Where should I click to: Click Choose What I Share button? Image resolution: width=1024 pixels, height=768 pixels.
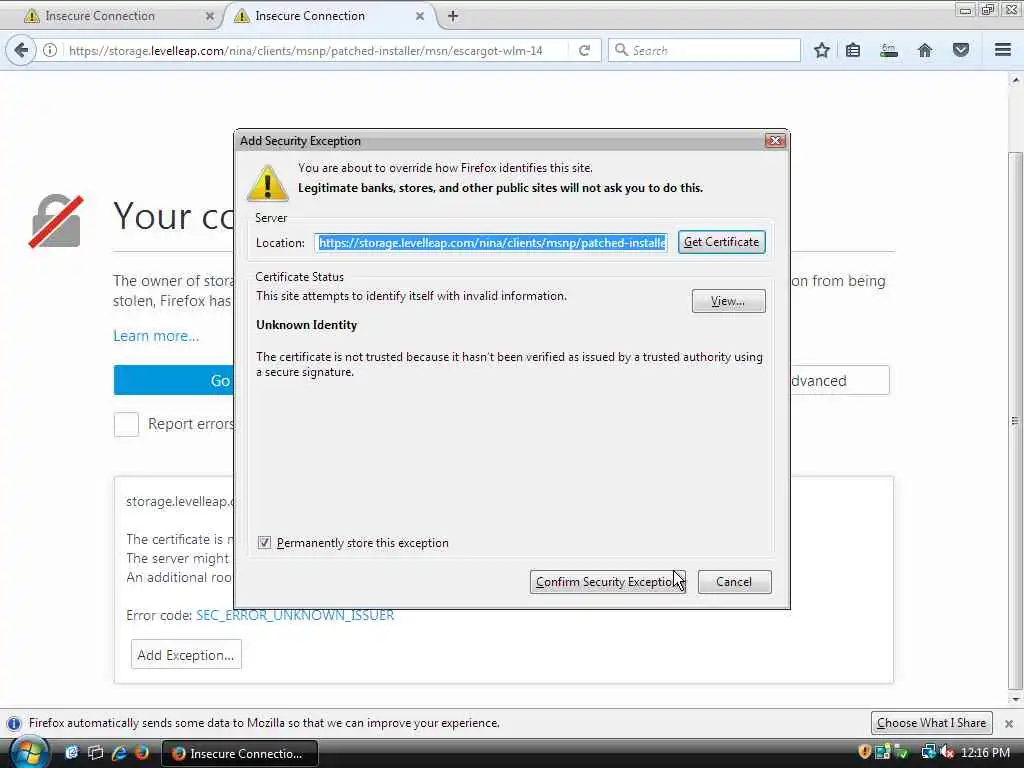pos(931,723)
